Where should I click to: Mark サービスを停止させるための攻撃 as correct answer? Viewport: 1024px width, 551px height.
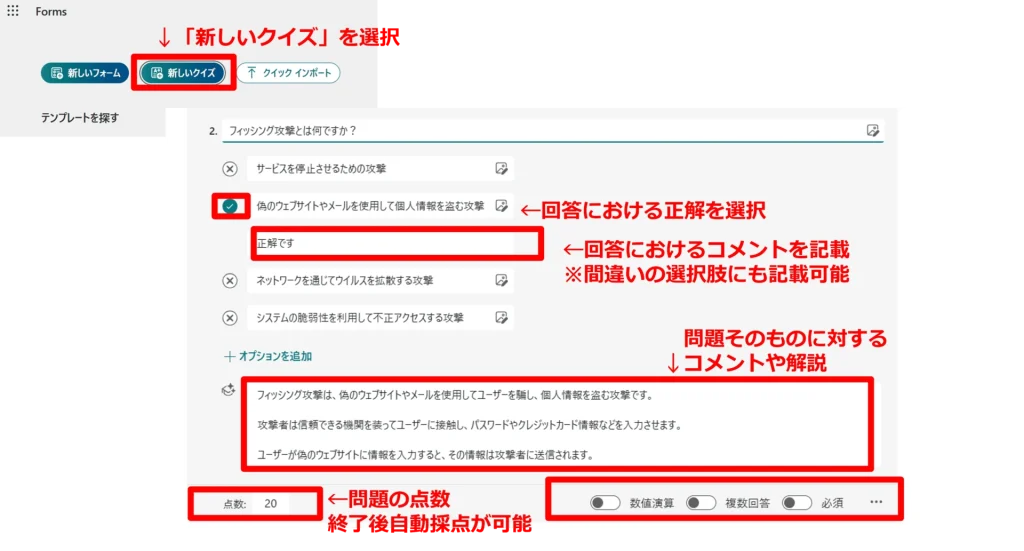(230, 169)
